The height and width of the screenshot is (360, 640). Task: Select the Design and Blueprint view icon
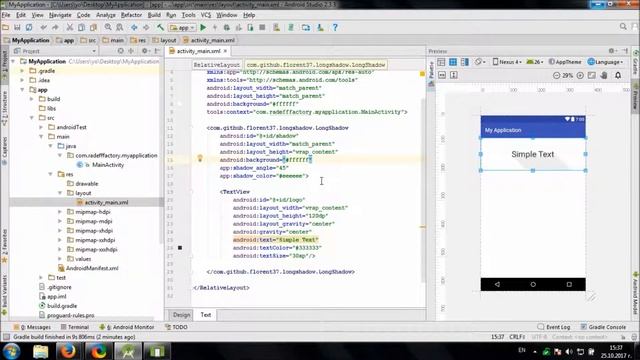[464, 62]
